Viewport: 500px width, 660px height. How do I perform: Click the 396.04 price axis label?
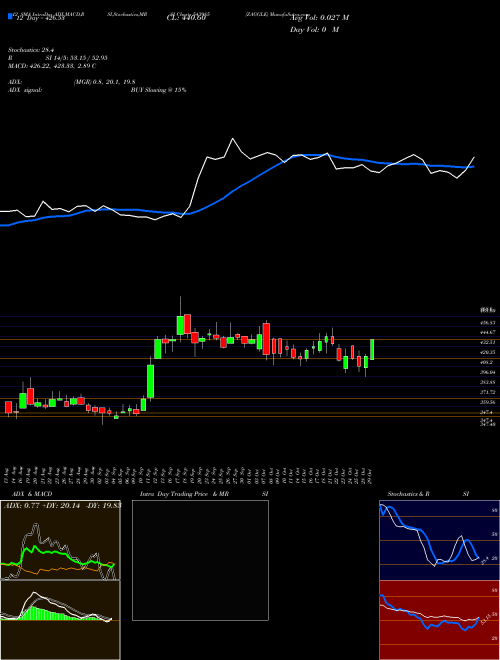point(489,372)
